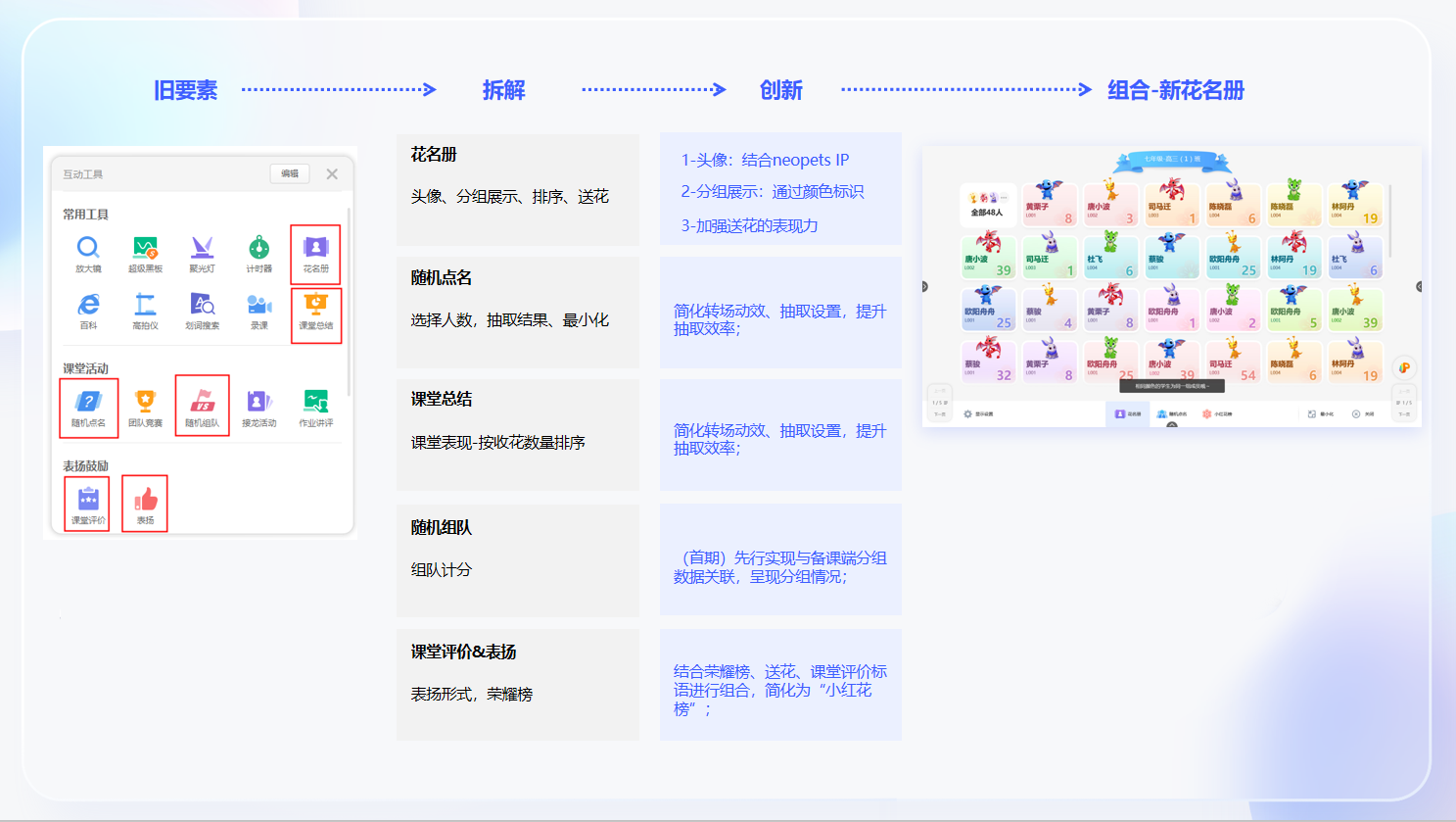The width and height of the screenshot is (1456, 822).
Task: Select the 蔡骏 card with score 32
Action: [x=989, y=362]
